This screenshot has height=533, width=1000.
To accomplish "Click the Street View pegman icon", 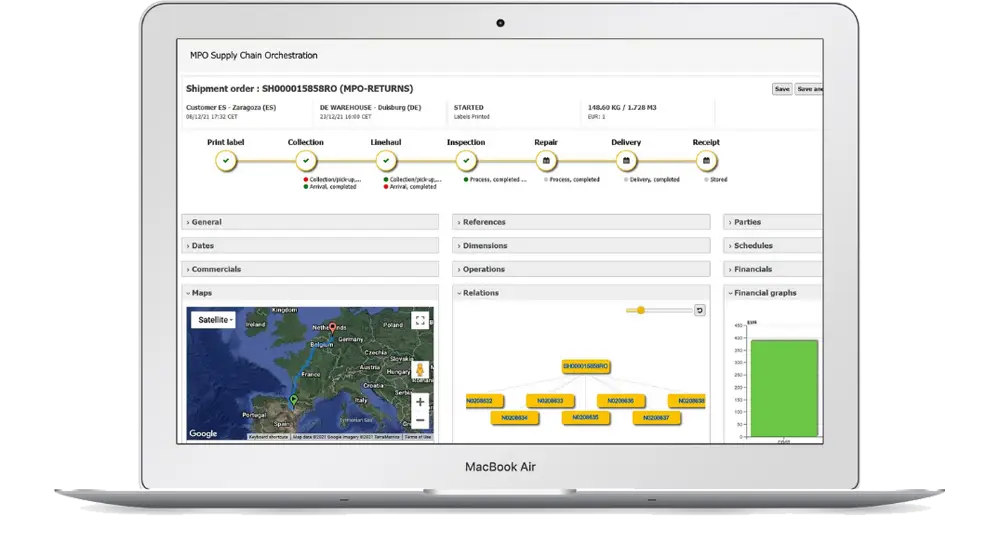I will pyautogui.click(x=420, y=372).
